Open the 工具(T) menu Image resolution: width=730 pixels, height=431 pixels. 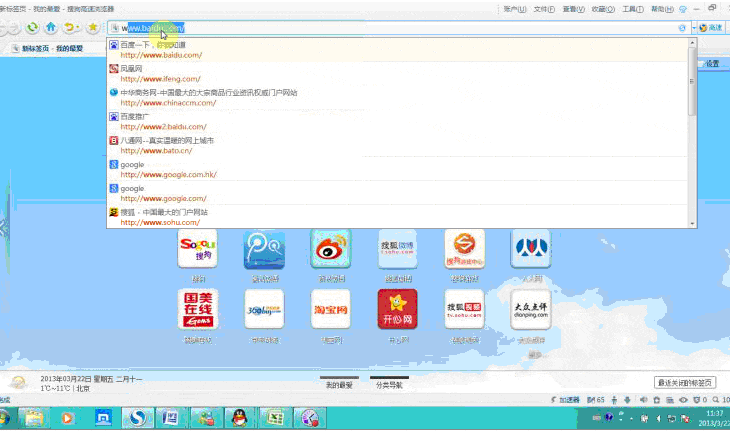633,8
